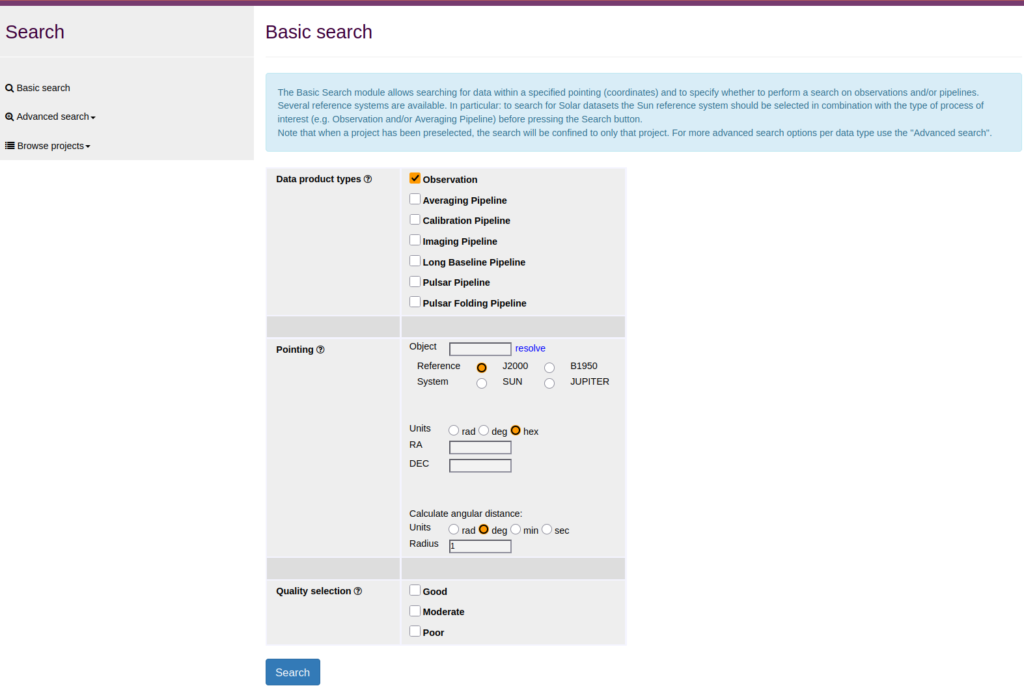This screenshot has height=688, width=1024.
Task: Choose the B1950 reference system
Action: click(549, 368)
